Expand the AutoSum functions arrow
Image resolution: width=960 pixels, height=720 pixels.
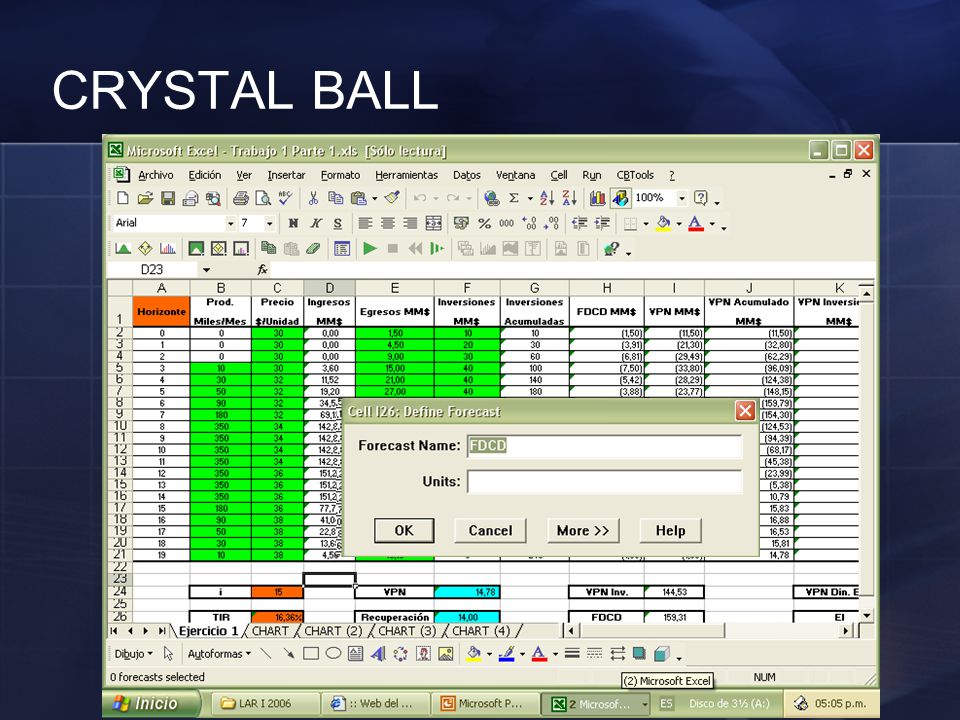pos(530,198)
